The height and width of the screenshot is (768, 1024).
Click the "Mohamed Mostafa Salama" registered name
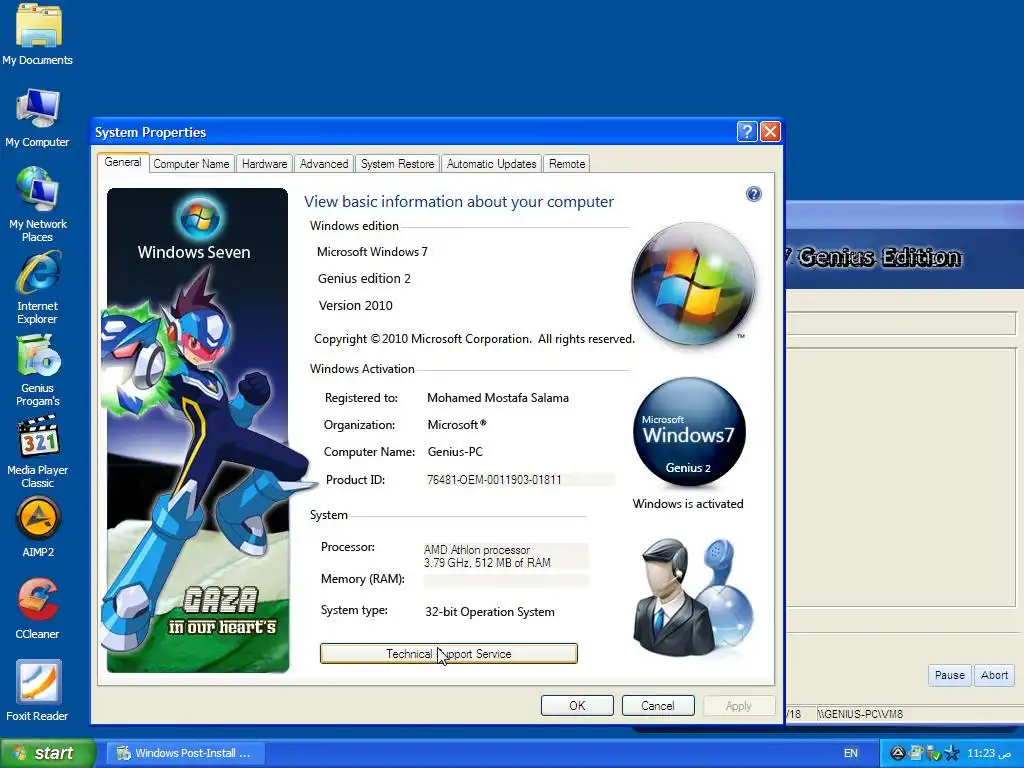point(498,398)
